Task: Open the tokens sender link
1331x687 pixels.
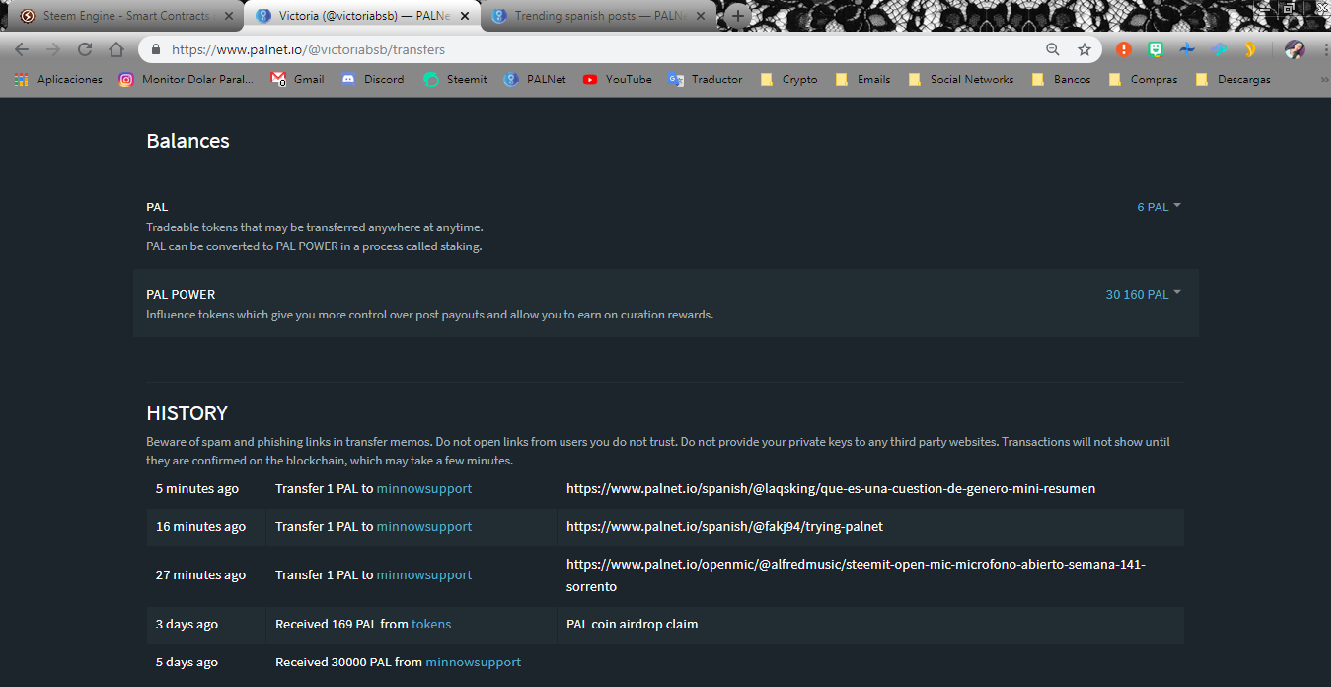Action: click(x=431, y=625)
